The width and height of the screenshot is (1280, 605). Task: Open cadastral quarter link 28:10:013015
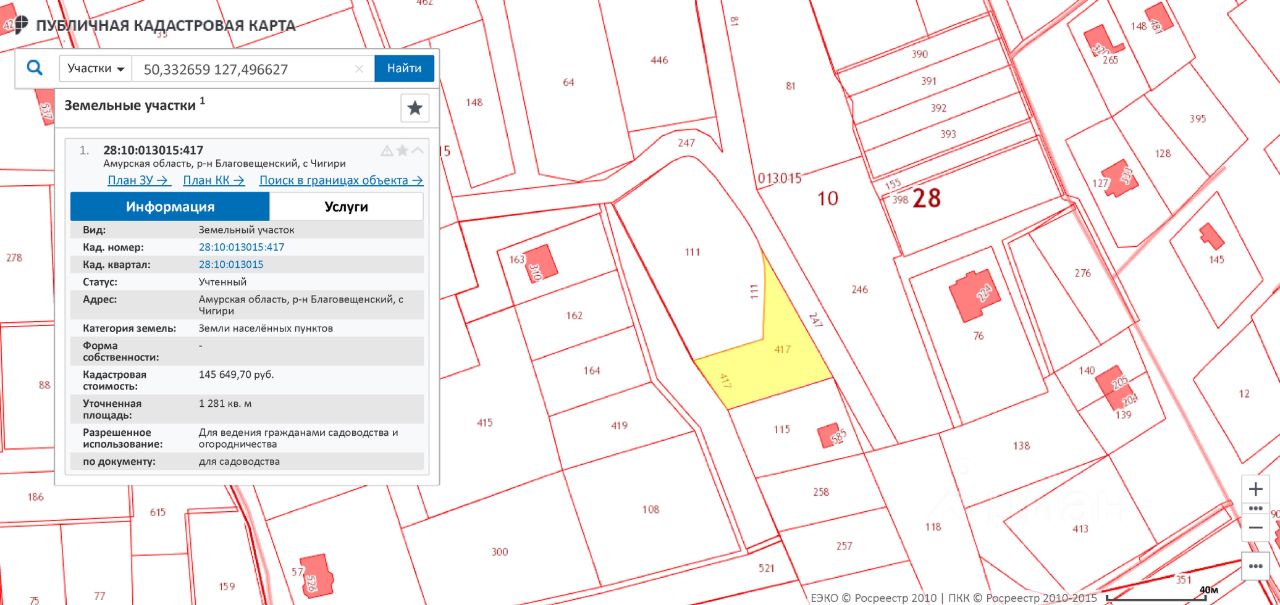tap(231, 264)
